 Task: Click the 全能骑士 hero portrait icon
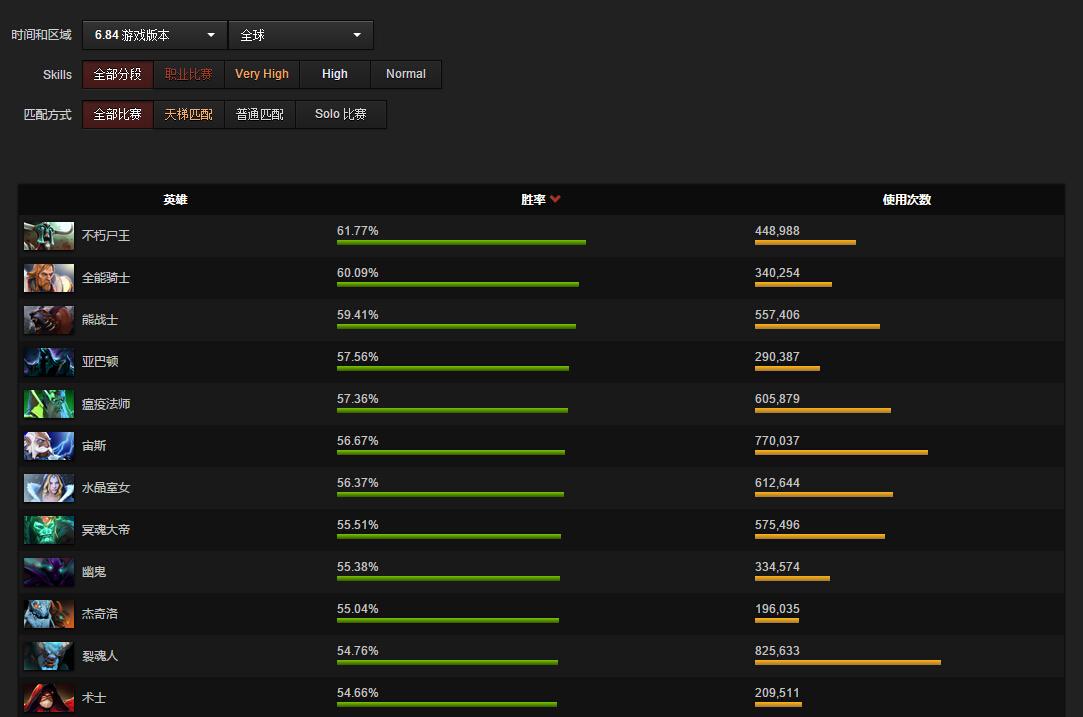[x=49, y=278]
